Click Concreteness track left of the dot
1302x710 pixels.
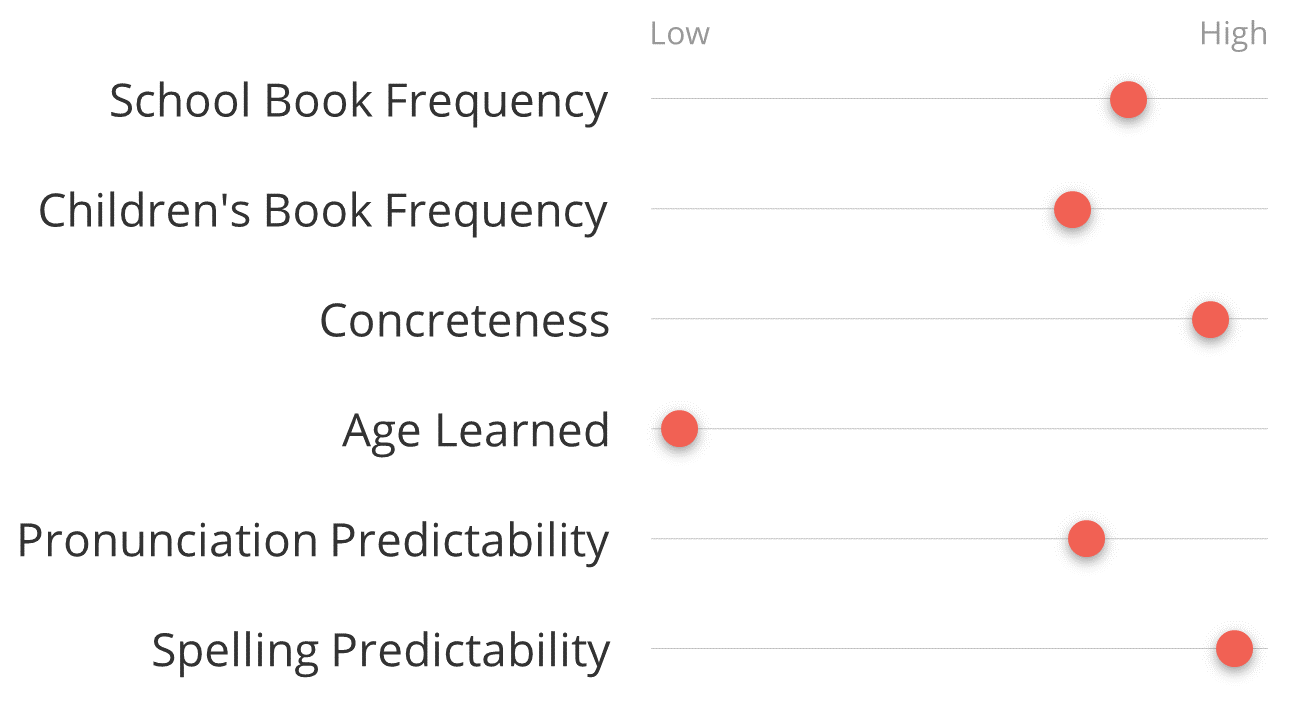pos(921,319)
